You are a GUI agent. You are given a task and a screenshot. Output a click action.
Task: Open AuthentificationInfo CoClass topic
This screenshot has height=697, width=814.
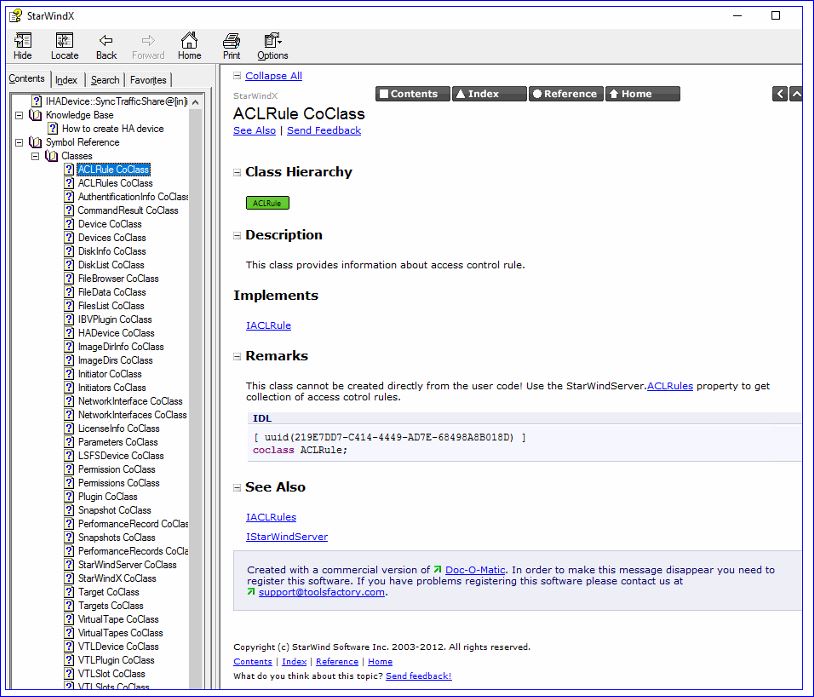(x=133, y=197)
